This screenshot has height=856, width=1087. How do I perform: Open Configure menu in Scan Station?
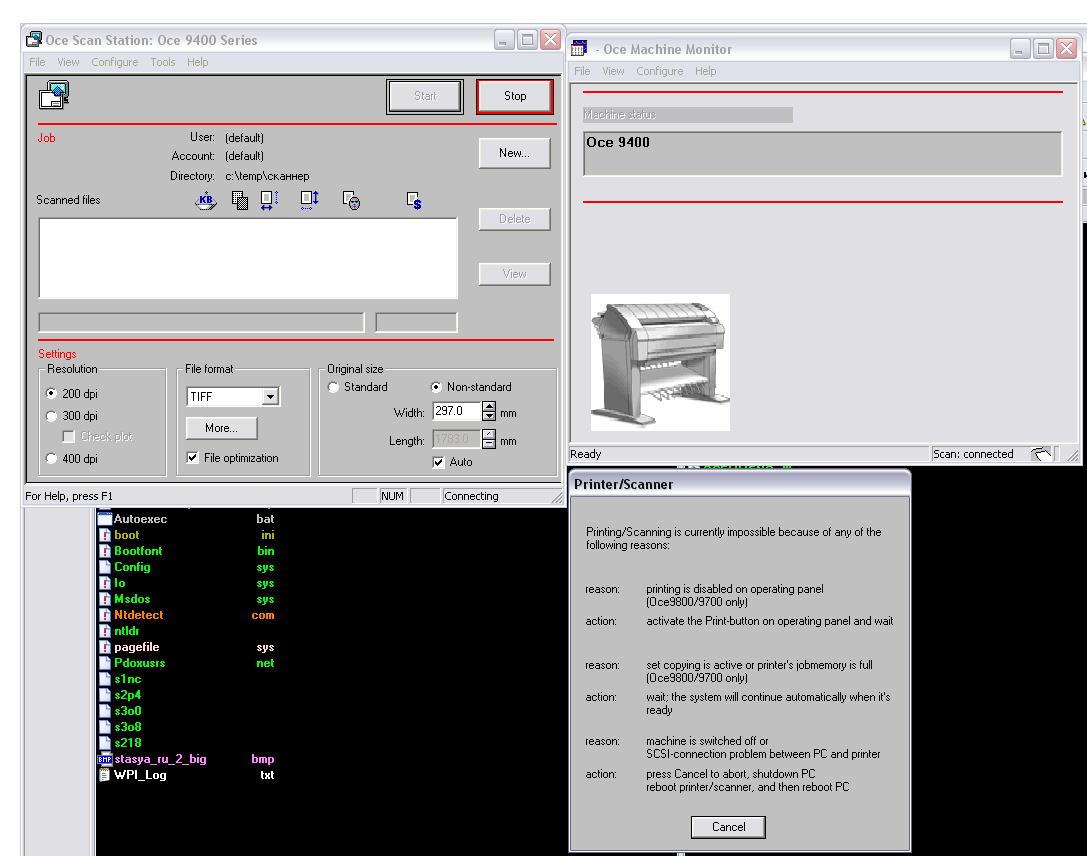point(114,62)
